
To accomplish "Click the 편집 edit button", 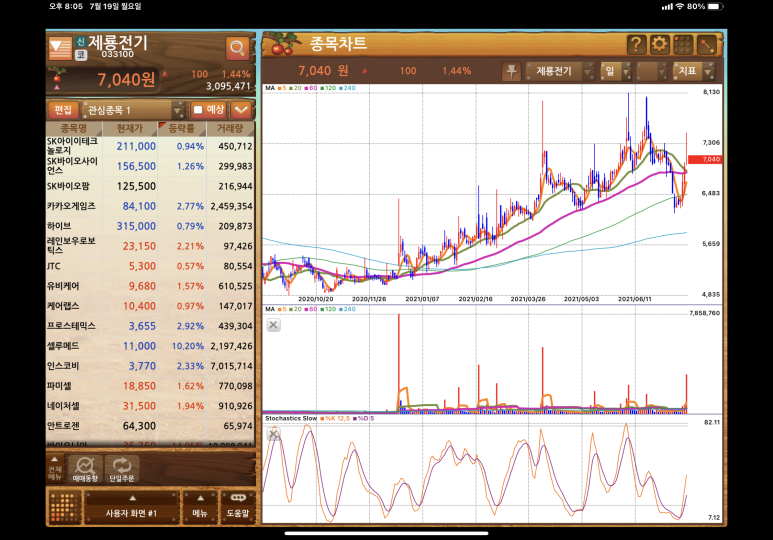I will pos(63,110).
